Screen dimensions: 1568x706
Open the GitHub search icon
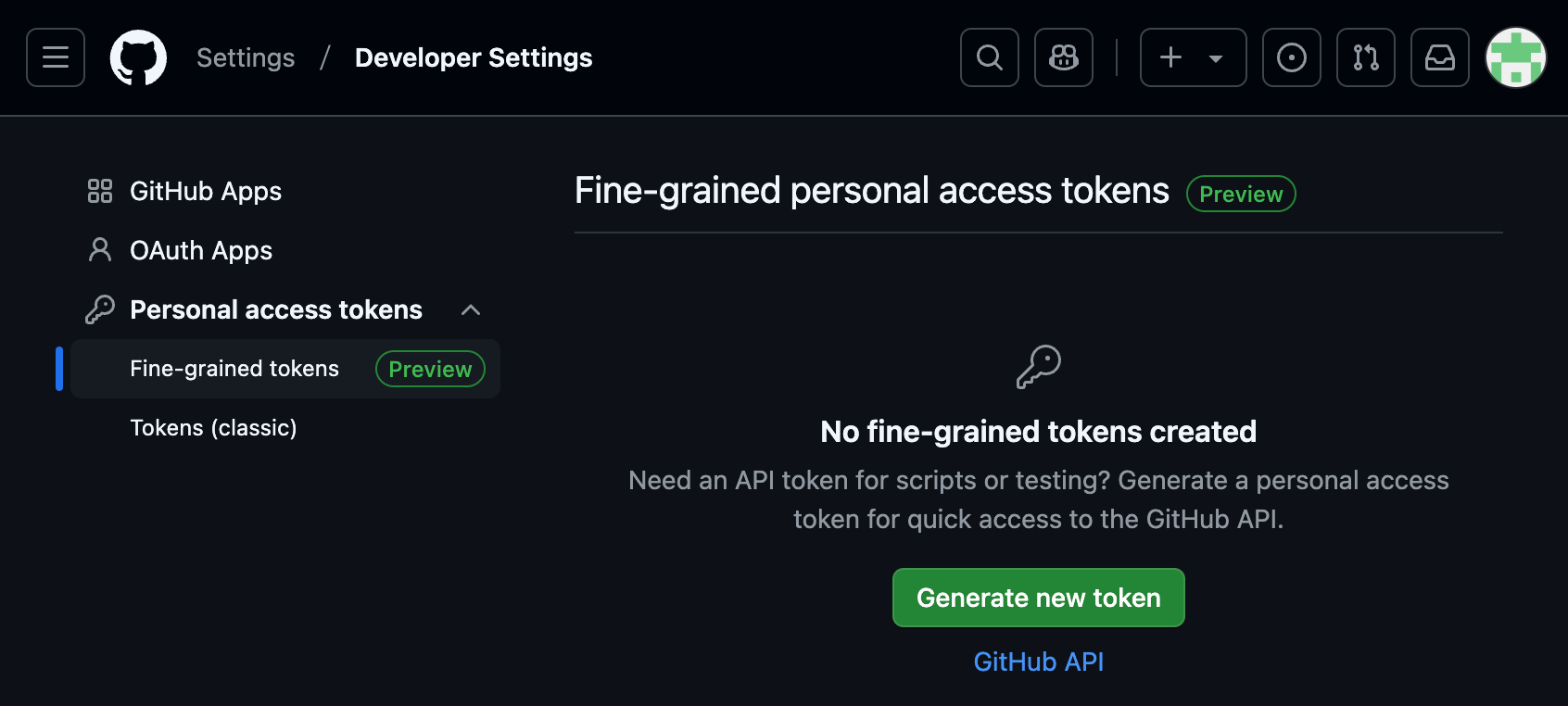pyautogui.click(x=988, y=57)
